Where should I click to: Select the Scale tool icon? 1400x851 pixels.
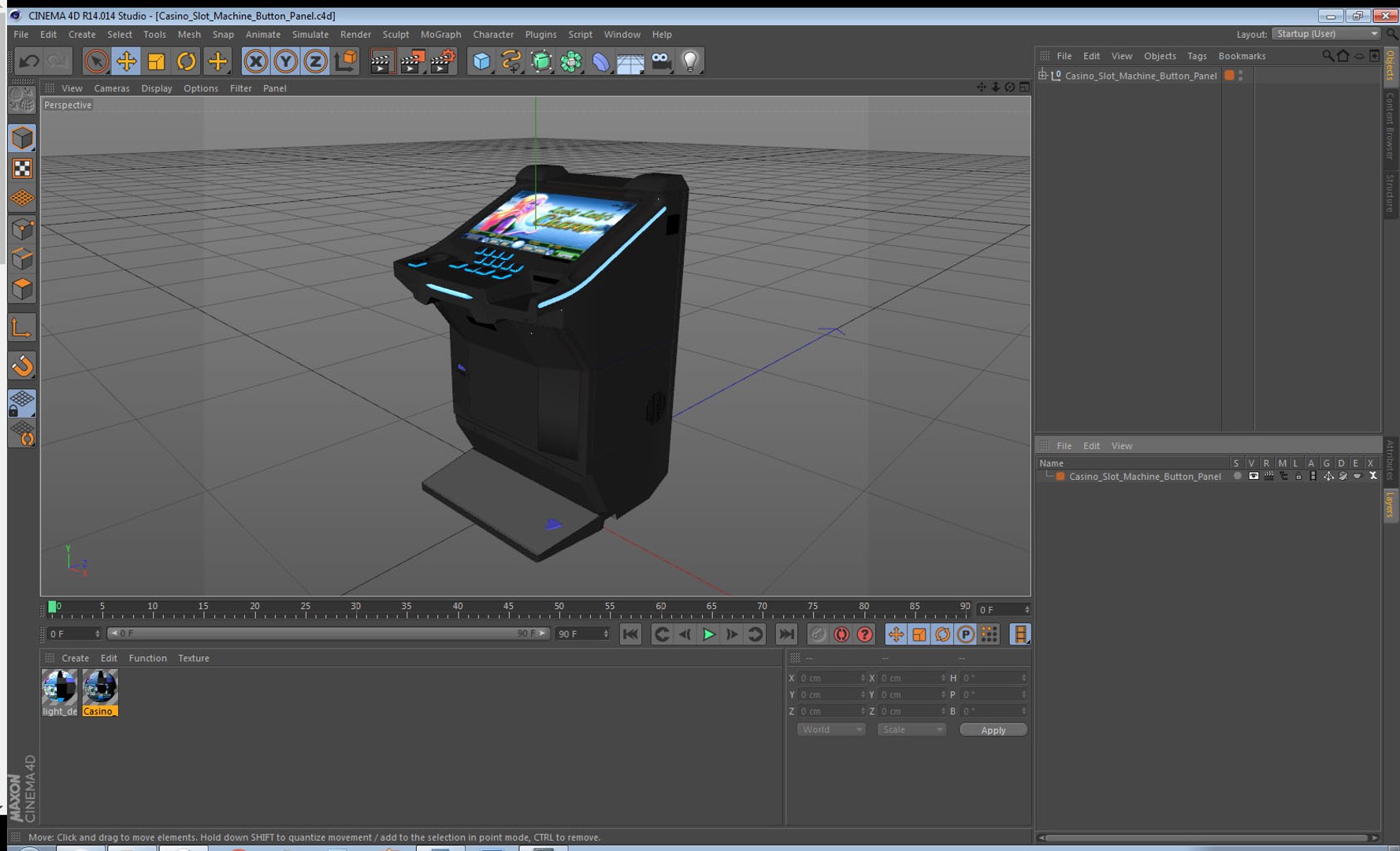(x=156, y=61)
